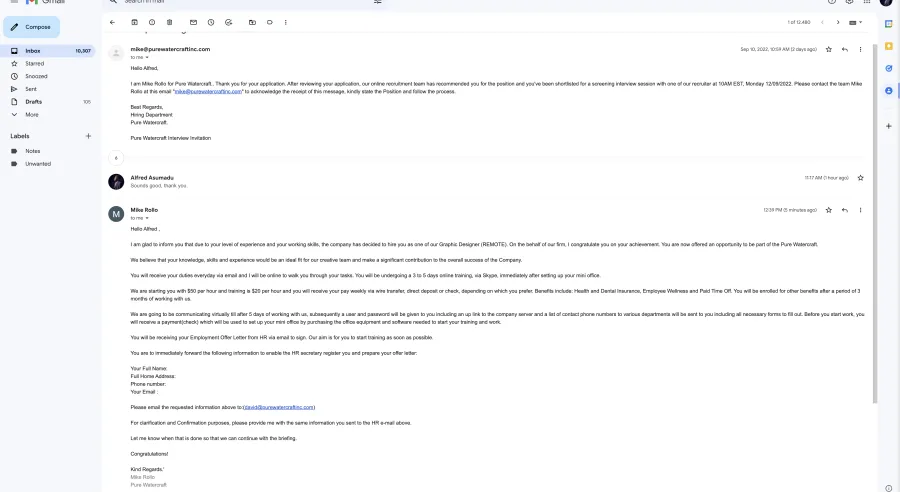Report this conversation as spam
Image resolution: width=900 pixels, height=492 pixels.
point(152,22)
